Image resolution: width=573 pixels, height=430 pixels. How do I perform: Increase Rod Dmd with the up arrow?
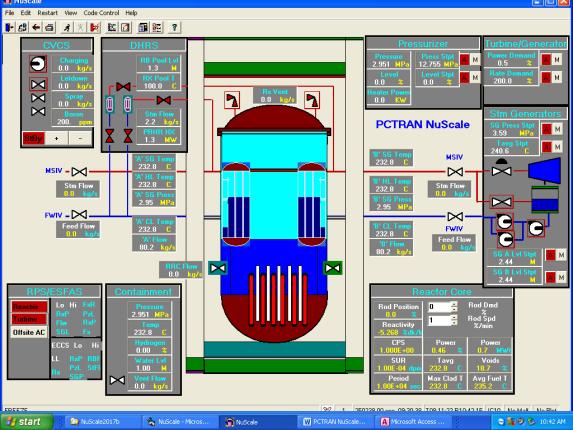click(454, 304)
